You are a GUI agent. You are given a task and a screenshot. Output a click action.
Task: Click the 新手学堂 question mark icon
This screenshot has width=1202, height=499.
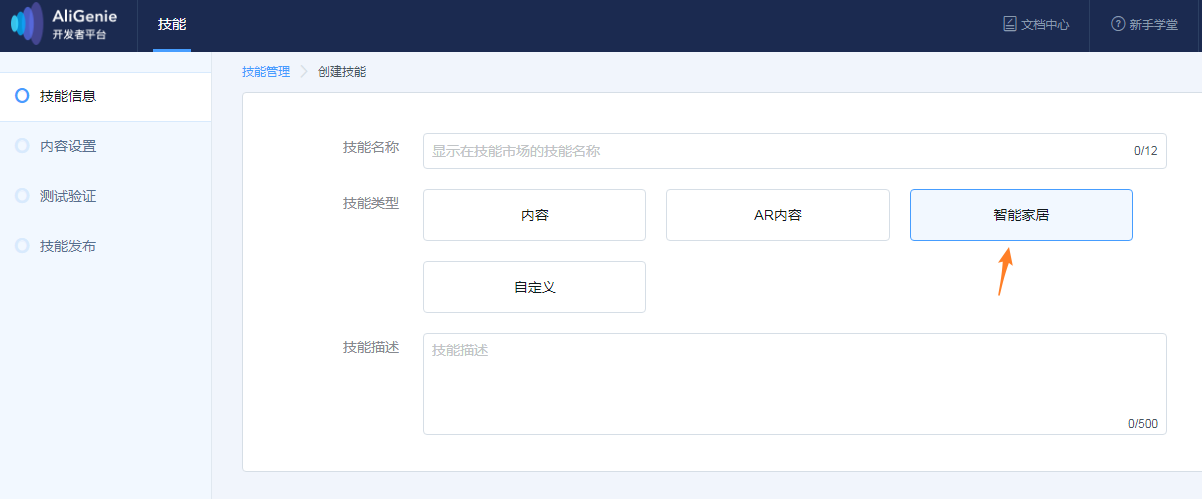[x=1118, y=24]
